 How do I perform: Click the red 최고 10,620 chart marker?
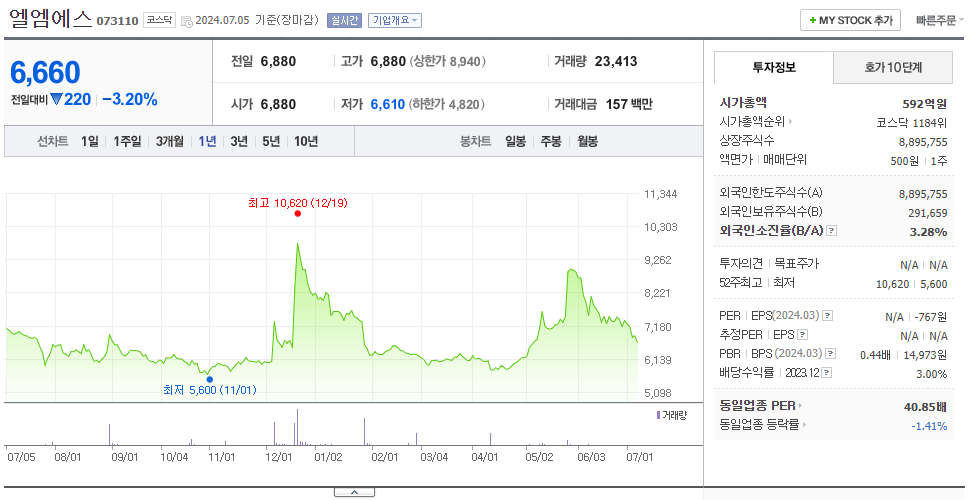point(298,214)
